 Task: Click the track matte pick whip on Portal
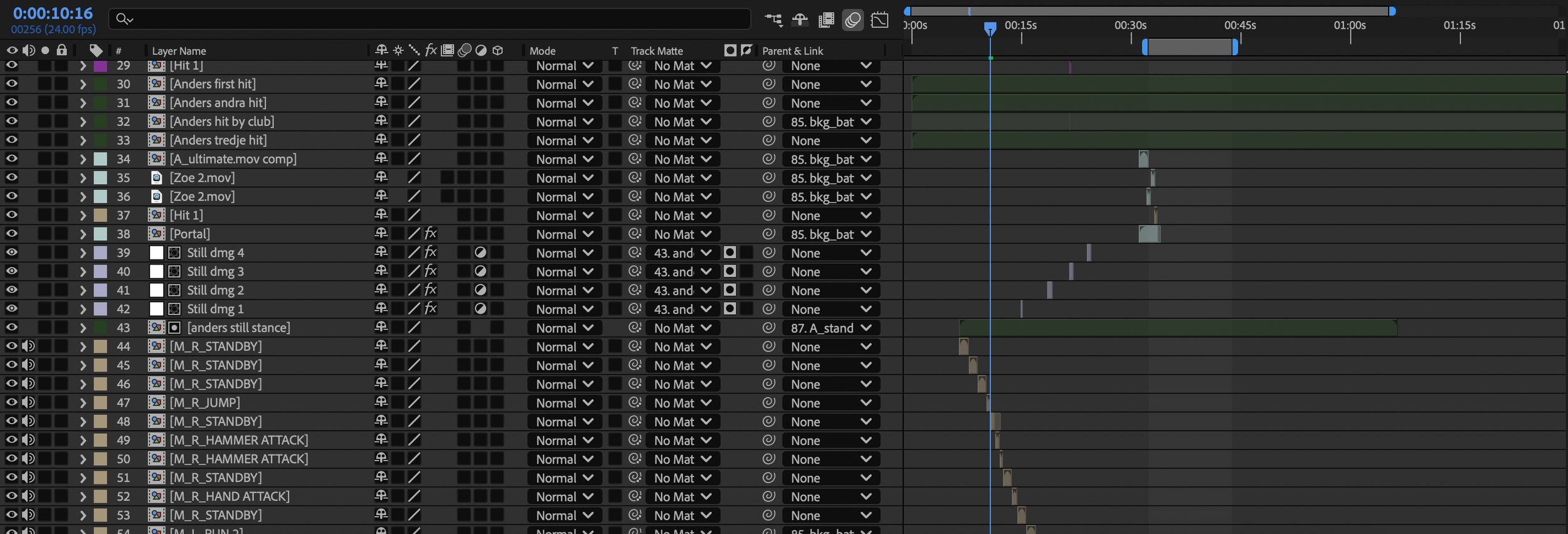[635, 234]
